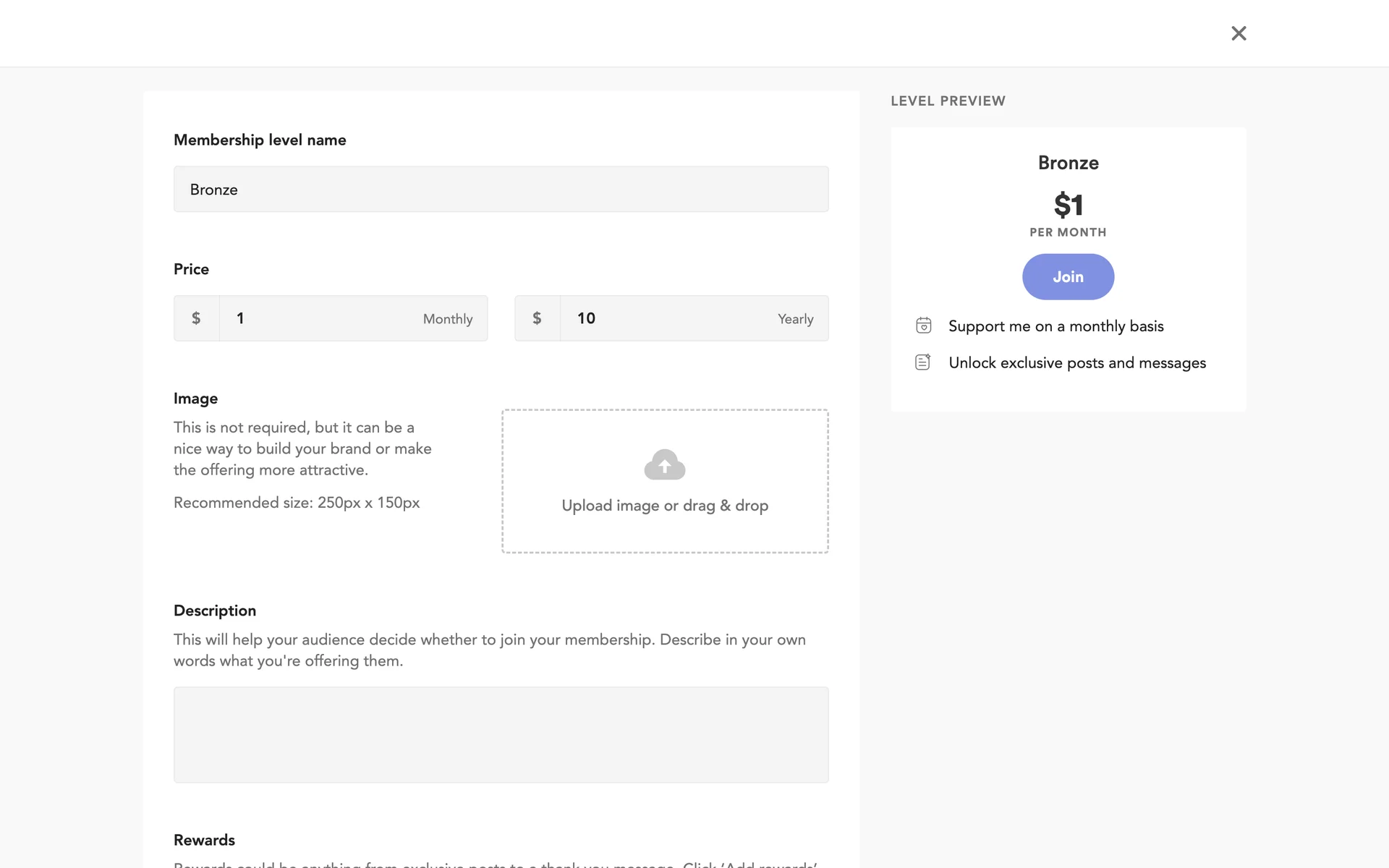Screen dimensions: 1389x868
Task: Click the Description text area
Action: [501, 734]
